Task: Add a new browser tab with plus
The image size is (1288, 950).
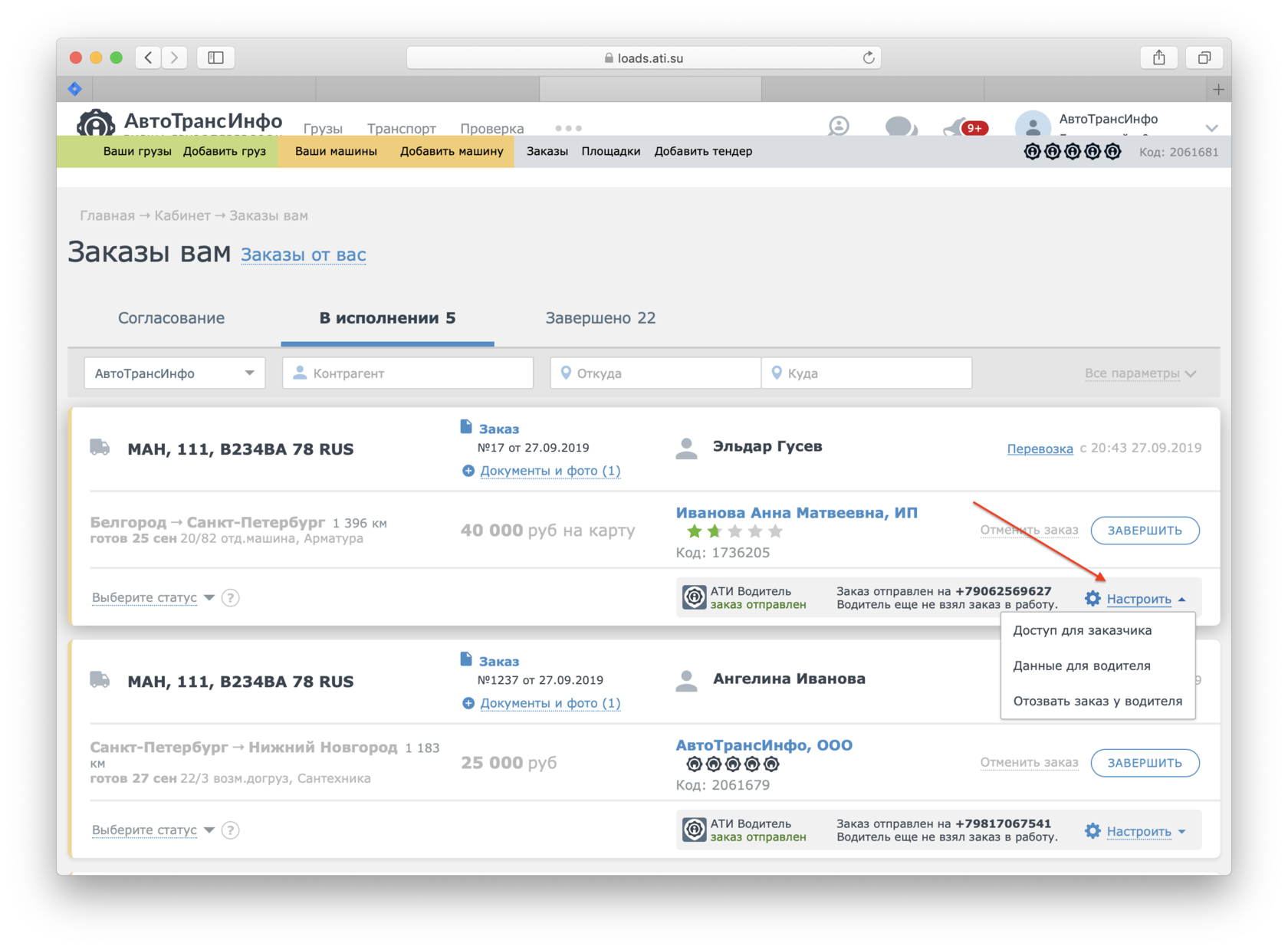Action: point(1218,90)
